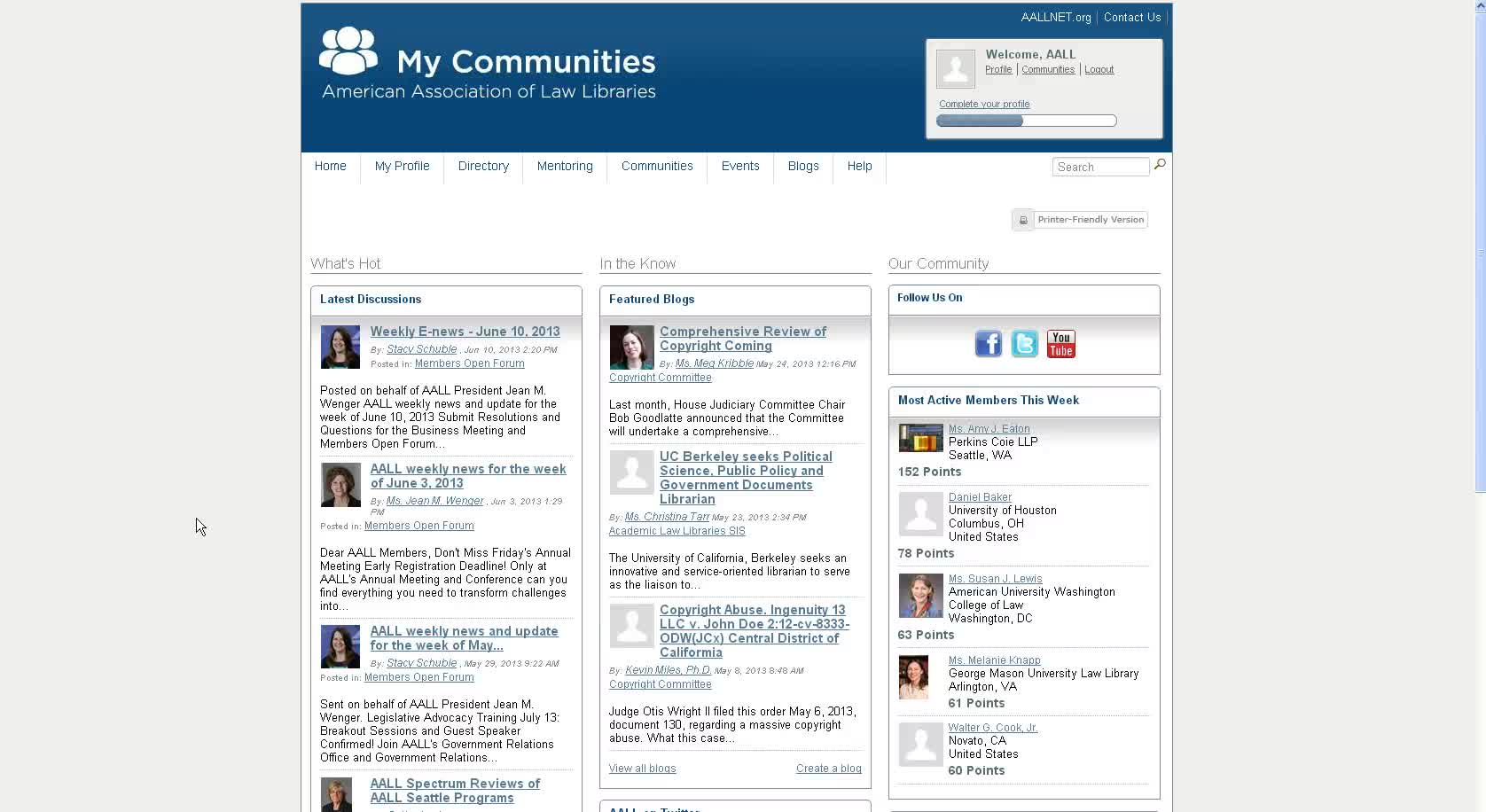Click Meg Kribble's blog author photo
Screen dimensions: 1486x812
[631, 347]
